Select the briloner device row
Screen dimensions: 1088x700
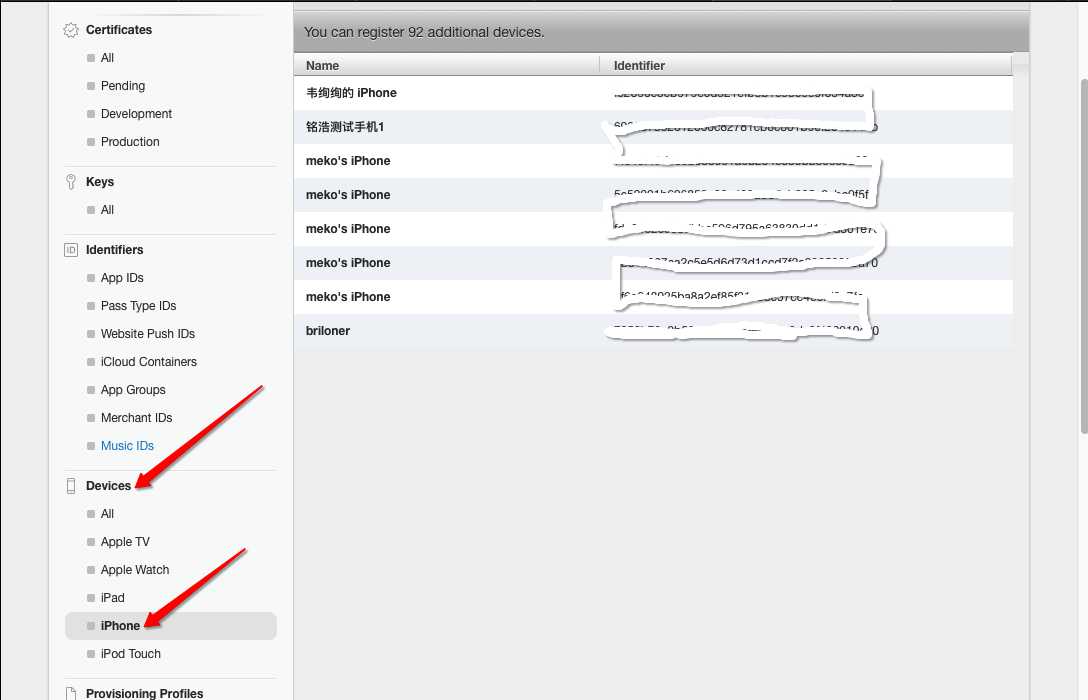[328, 331]
